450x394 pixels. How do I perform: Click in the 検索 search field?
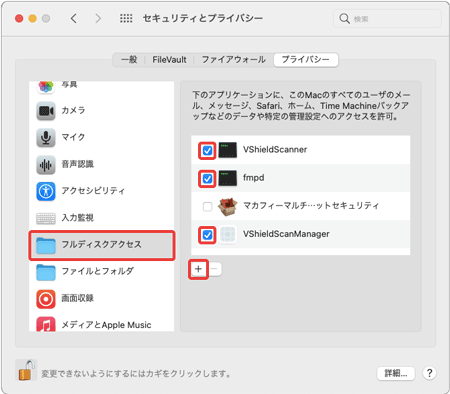pos(387,18)
